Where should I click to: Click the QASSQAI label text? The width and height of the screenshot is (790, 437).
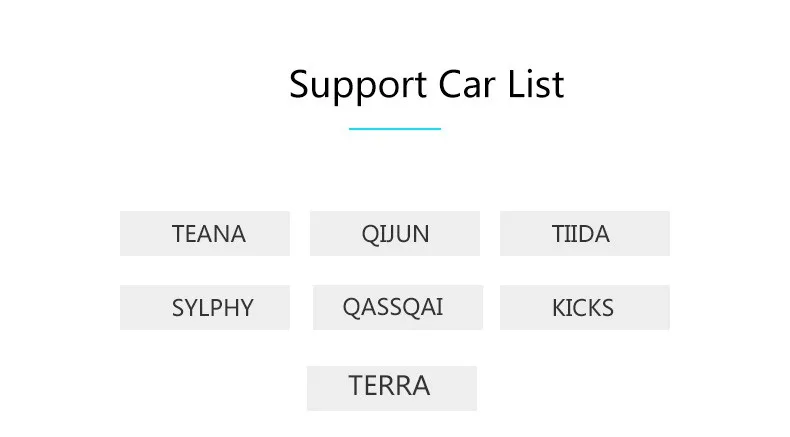[x=393, y=306]
